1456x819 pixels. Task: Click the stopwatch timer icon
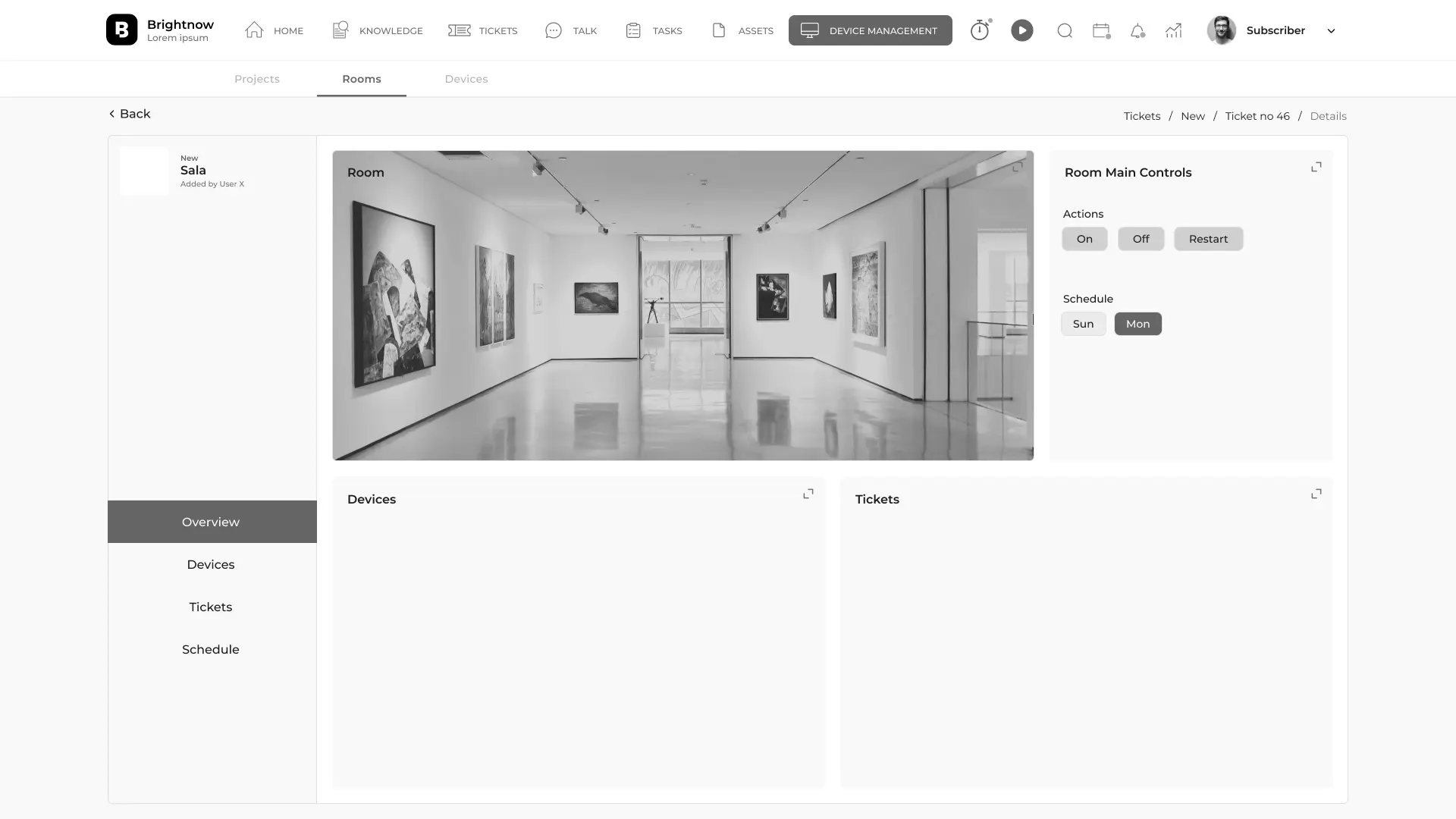pyautogui.click(x=980, y=30)
